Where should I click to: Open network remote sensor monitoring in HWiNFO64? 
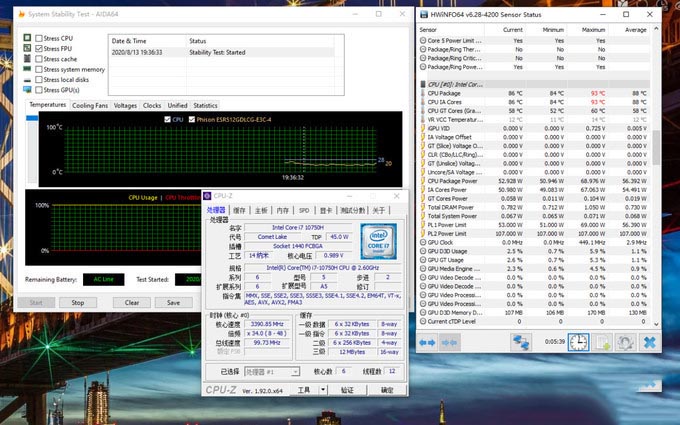tap(521, 343)
